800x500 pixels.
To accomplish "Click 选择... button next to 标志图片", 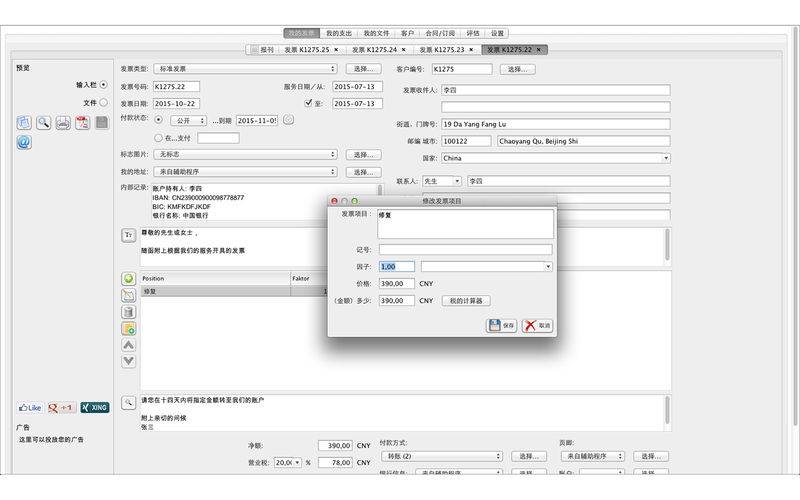I will (364, 155).
